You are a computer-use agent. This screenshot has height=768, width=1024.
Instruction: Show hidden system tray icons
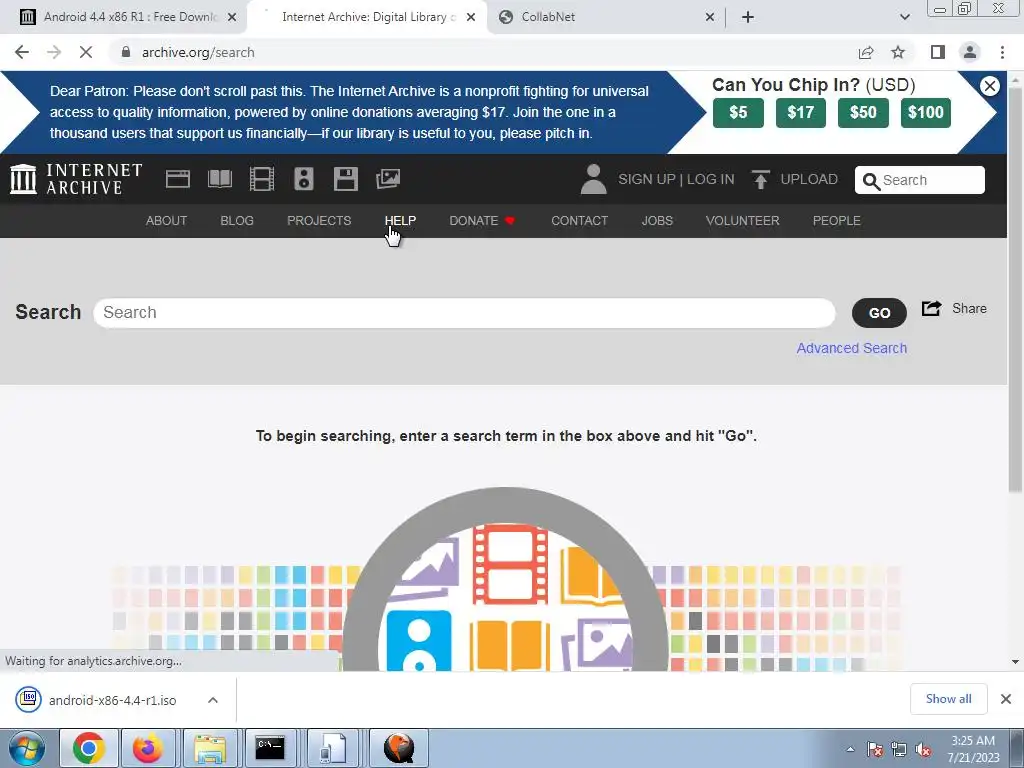(x=850, y=750)
